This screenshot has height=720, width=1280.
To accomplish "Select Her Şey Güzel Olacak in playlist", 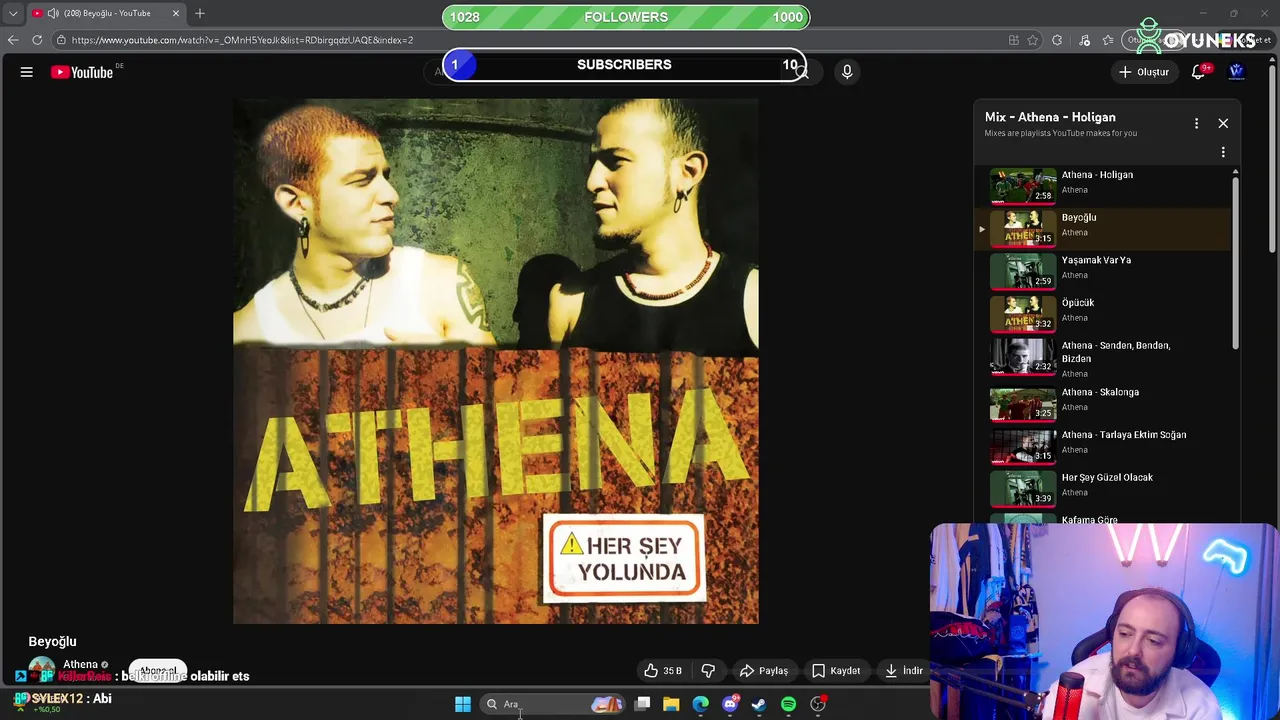I will [x=1104, y=489].
